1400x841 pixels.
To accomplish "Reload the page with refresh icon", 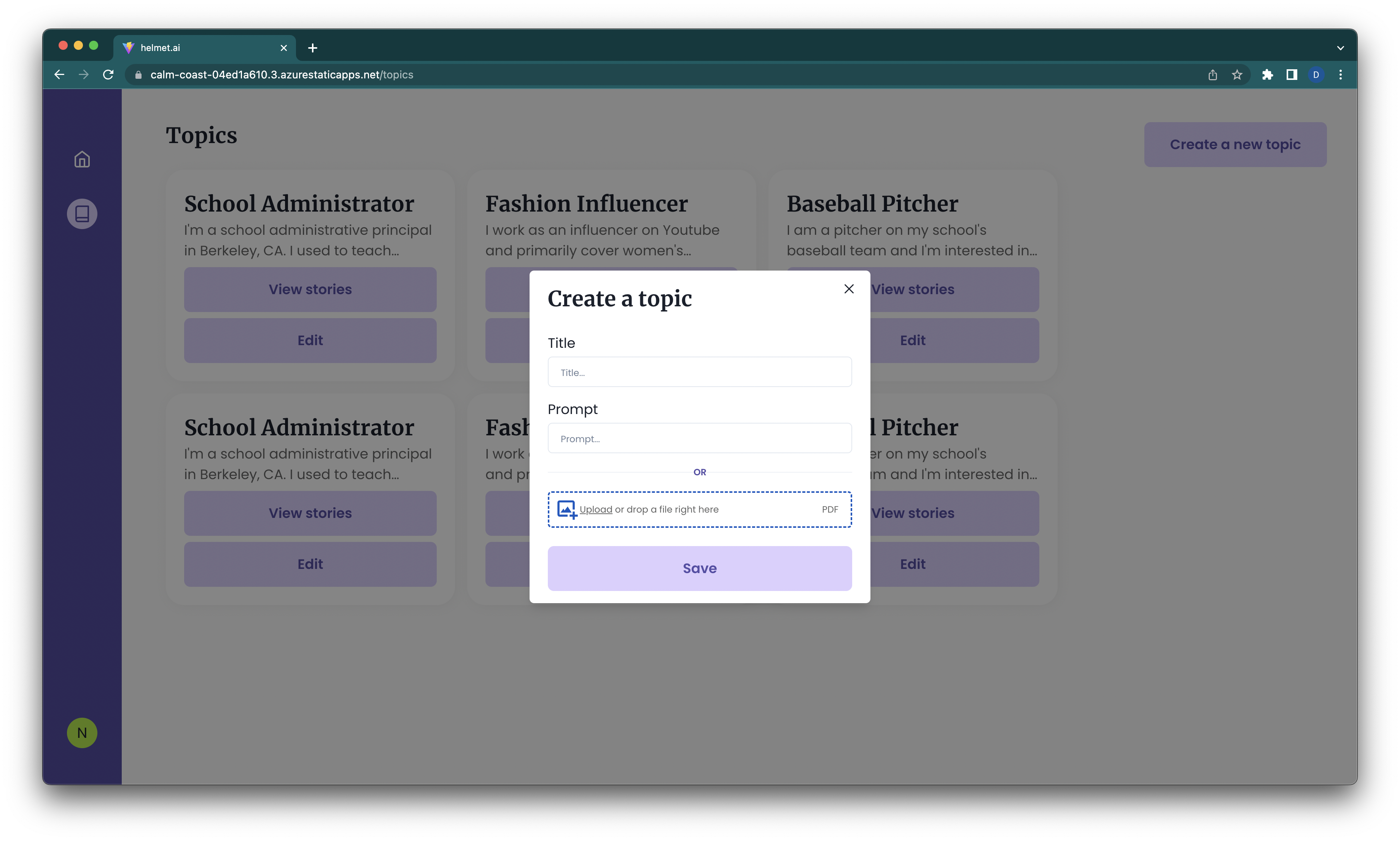I will point(108,75).
